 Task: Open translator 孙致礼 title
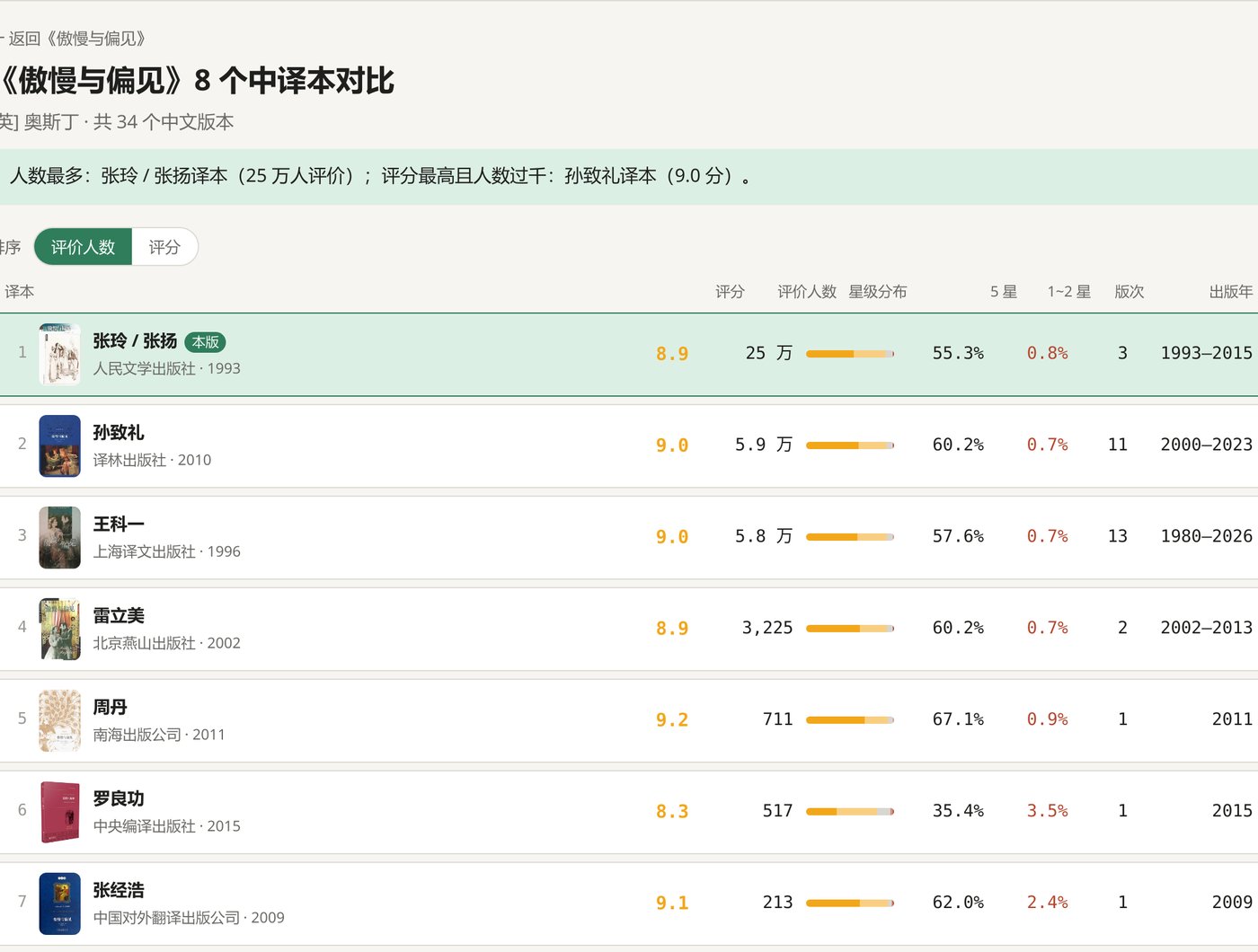119,433
